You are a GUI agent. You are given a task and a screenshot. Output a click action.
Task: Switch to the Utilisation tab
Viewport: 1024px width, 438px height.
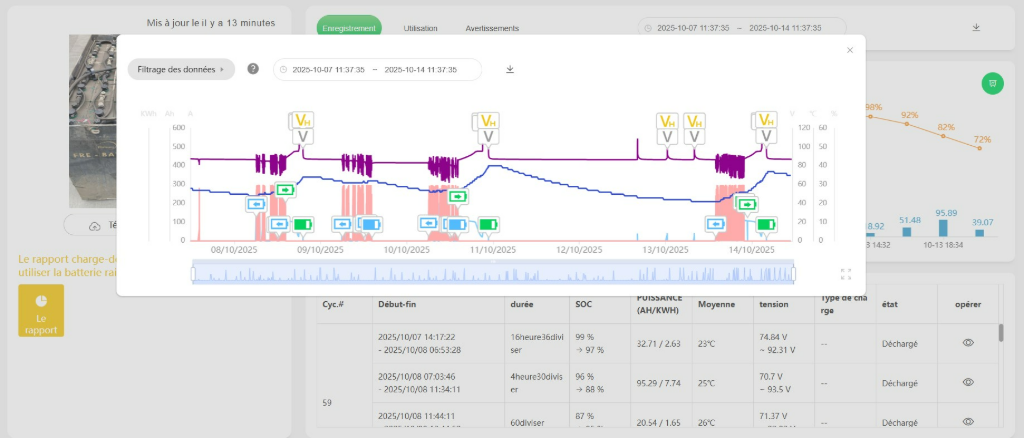[420, 28]
